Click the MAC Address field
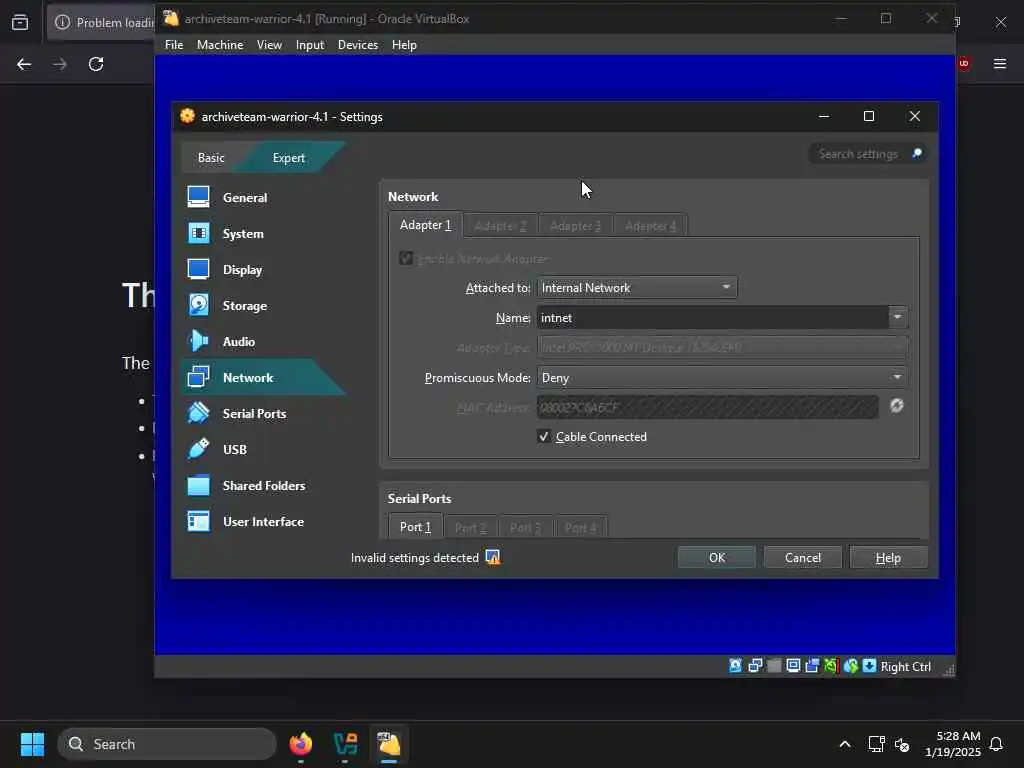1024x768 pixels. tap(707, 407)
